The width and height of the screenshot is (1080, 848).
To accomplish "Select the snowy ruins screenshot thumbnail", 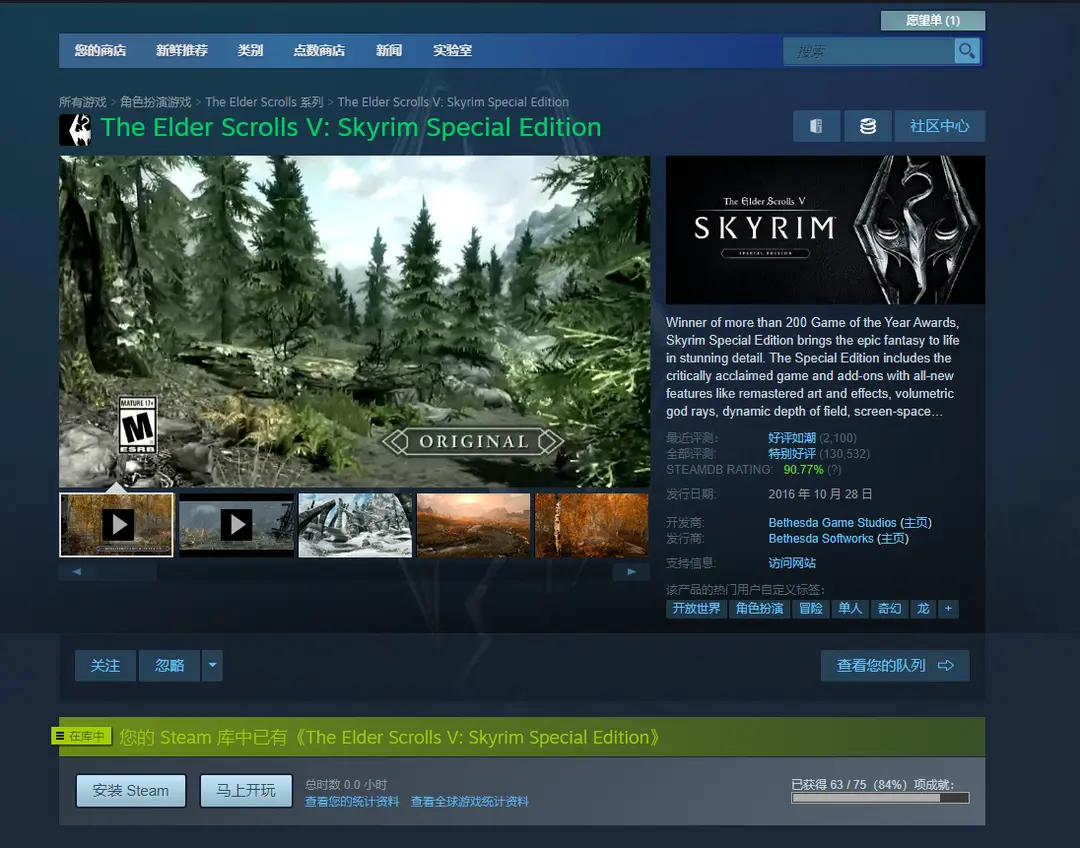I will point(355,525).
